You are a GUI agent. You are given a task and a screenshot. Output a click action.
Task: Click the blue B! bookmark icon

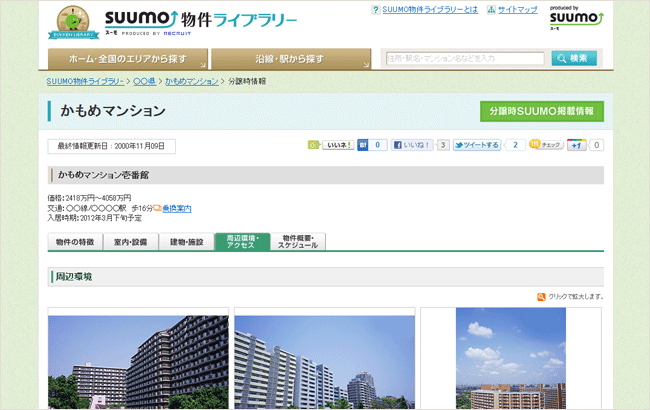pos(363,145)
